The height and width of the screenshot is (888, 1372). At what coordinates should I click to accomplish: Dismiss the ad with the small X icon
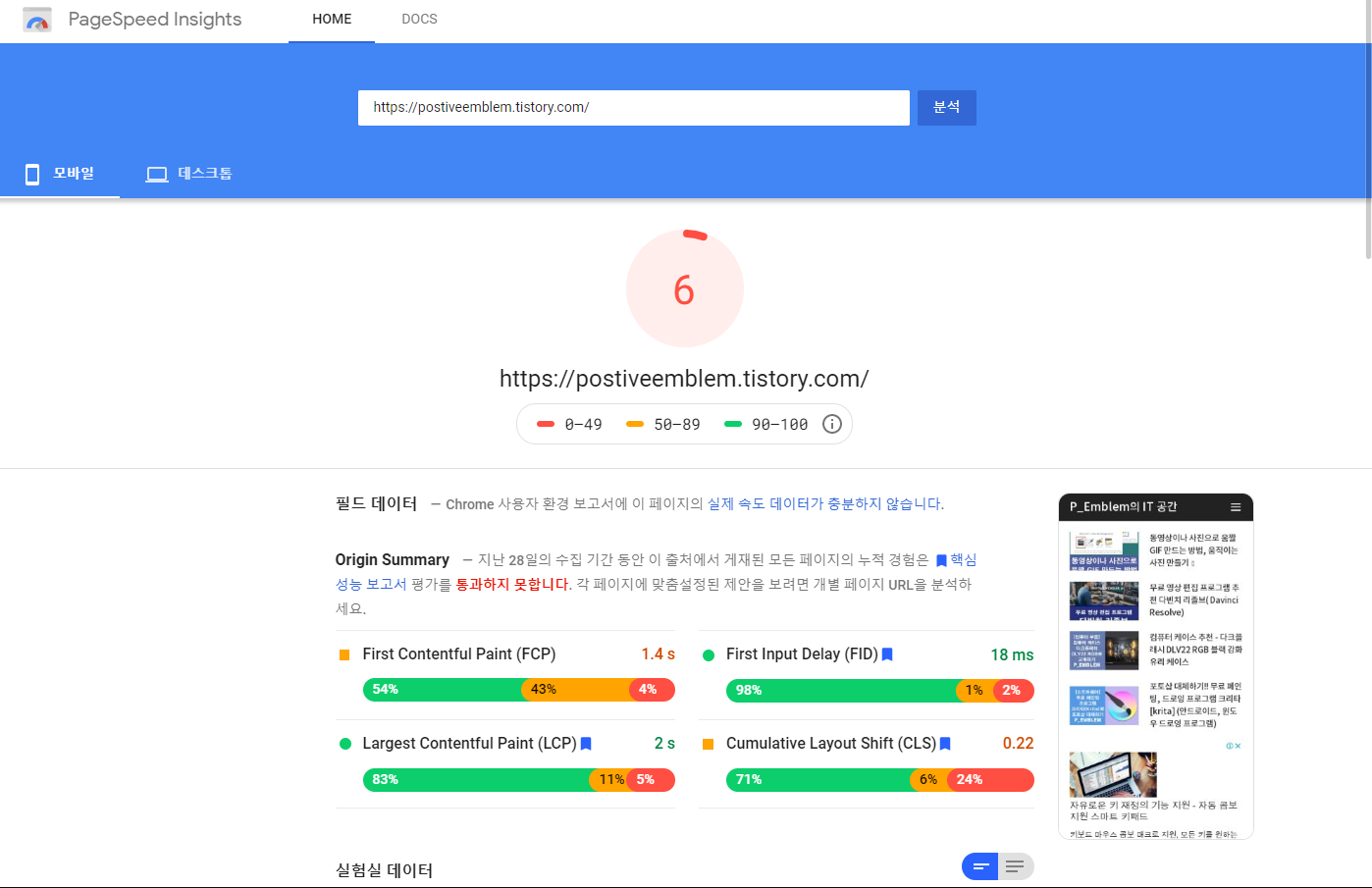click(1238, 746)
